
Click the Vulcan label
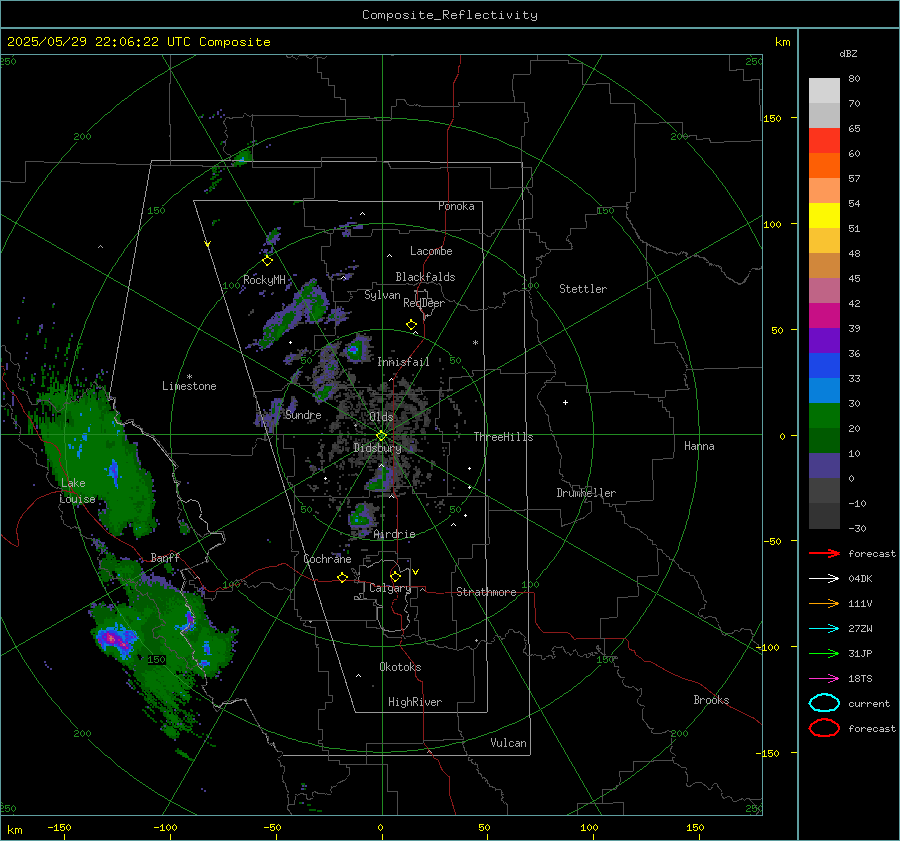pyautogui.click(x=509, y=743)
